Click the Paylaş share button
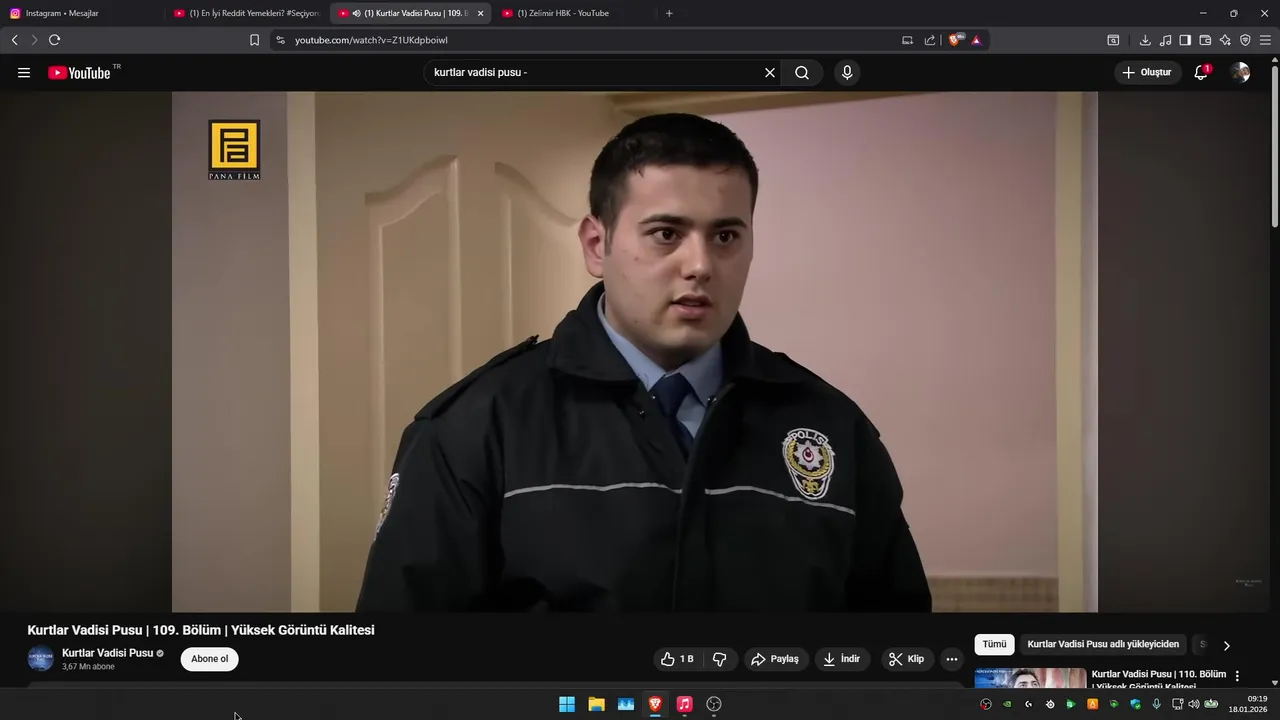1280x720 pixels. point(775,659)
